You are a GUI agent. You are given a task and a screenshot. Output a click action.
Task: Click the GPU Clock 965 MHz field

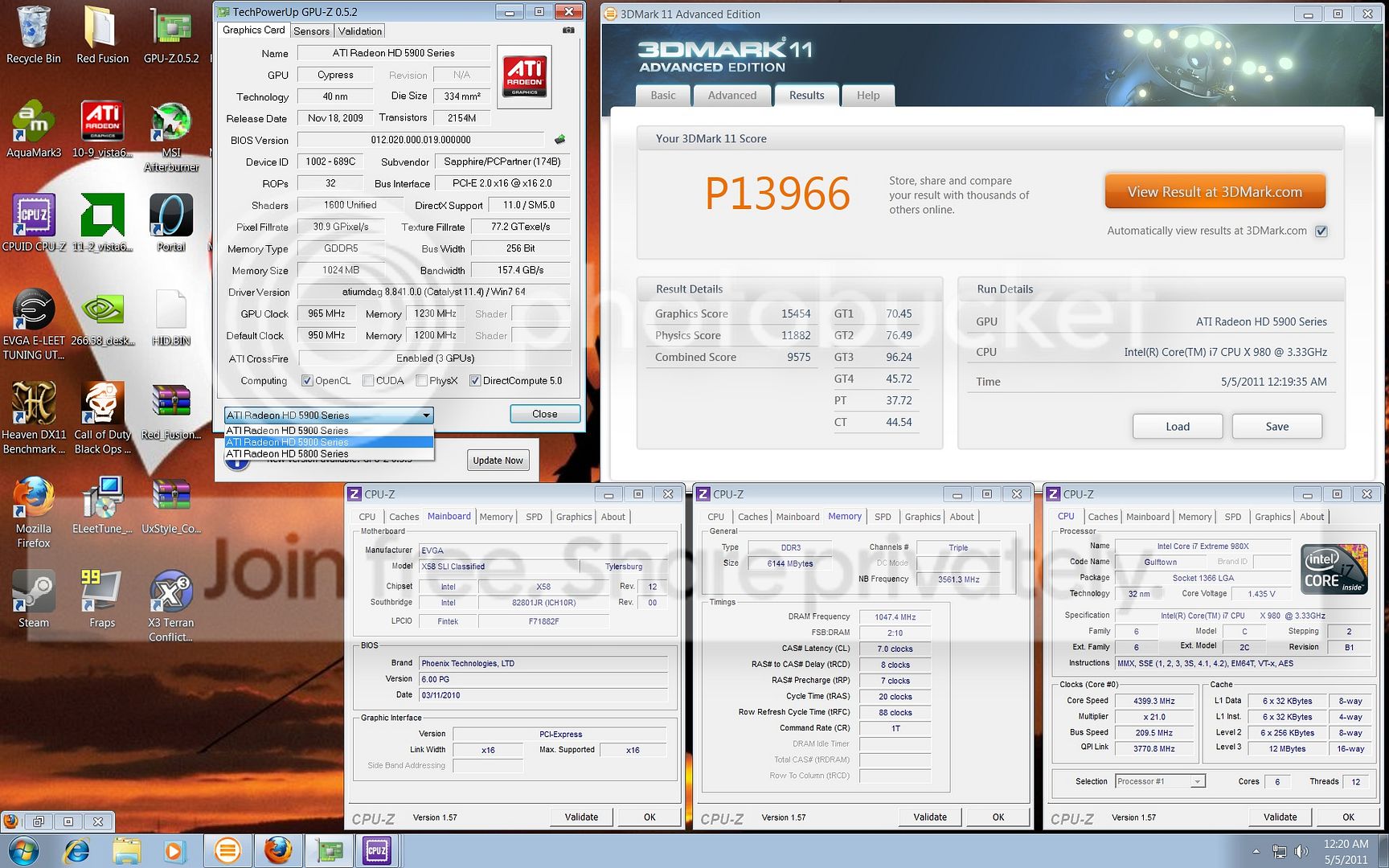pyautogui.click(x=326, y=313)
